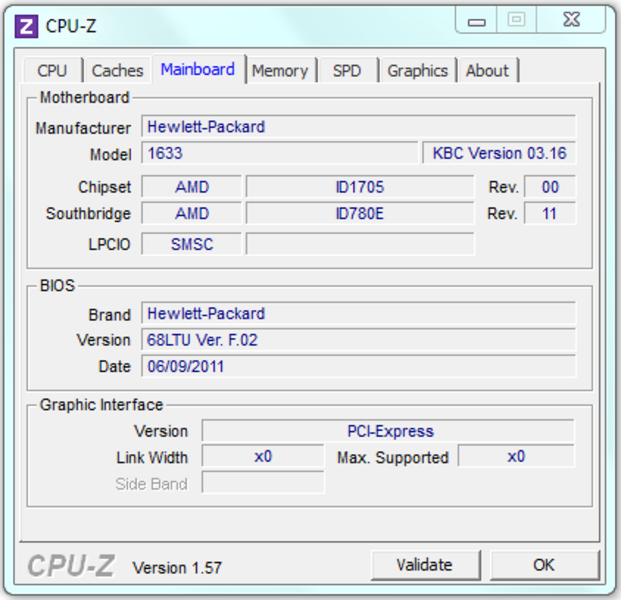This screenshot has height=600, width=621.
Task: Click the LPCIO SMSC value
Action: coord(192,244)
